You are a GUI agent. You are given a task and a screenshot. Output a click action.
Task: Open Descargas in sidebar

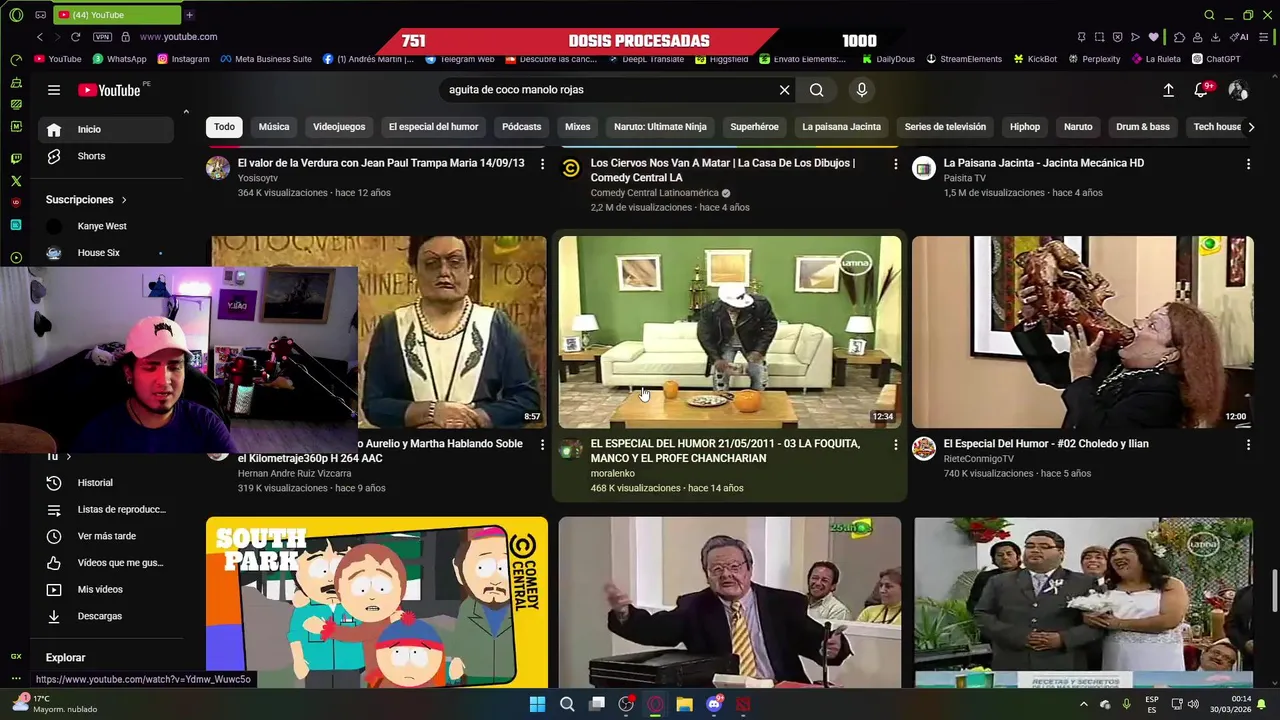point(106,616)
